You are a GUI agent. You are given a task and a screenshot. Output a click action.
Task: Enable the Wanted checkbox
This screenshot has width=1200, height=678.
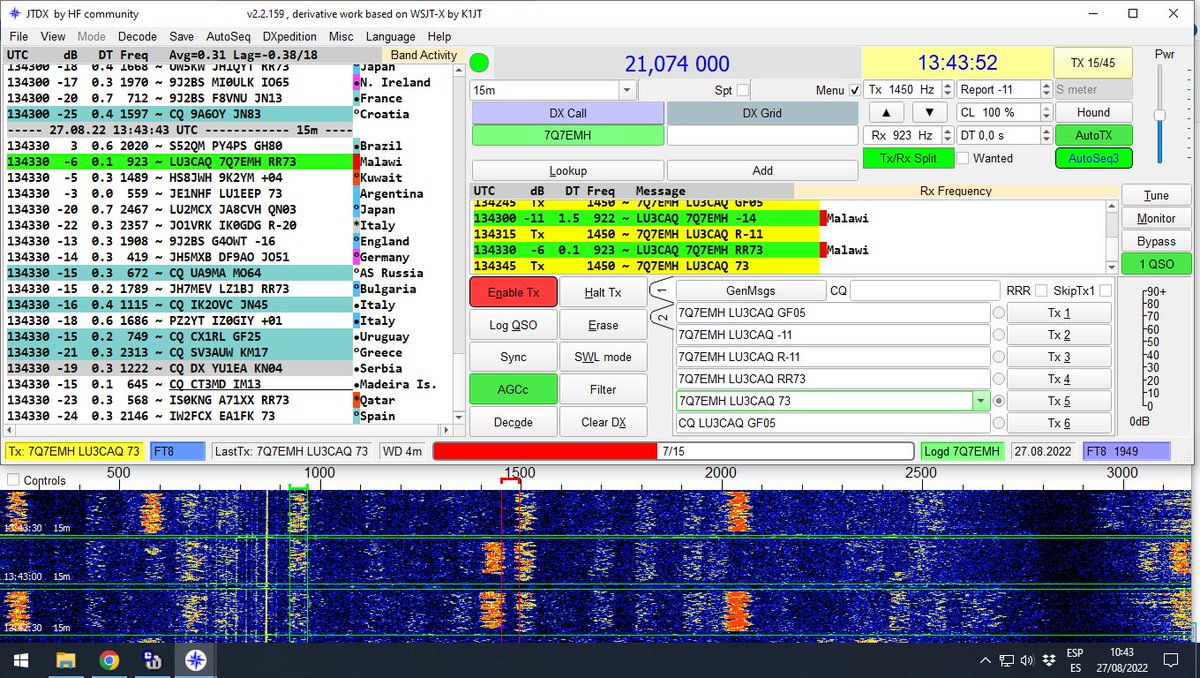point(962,158)
